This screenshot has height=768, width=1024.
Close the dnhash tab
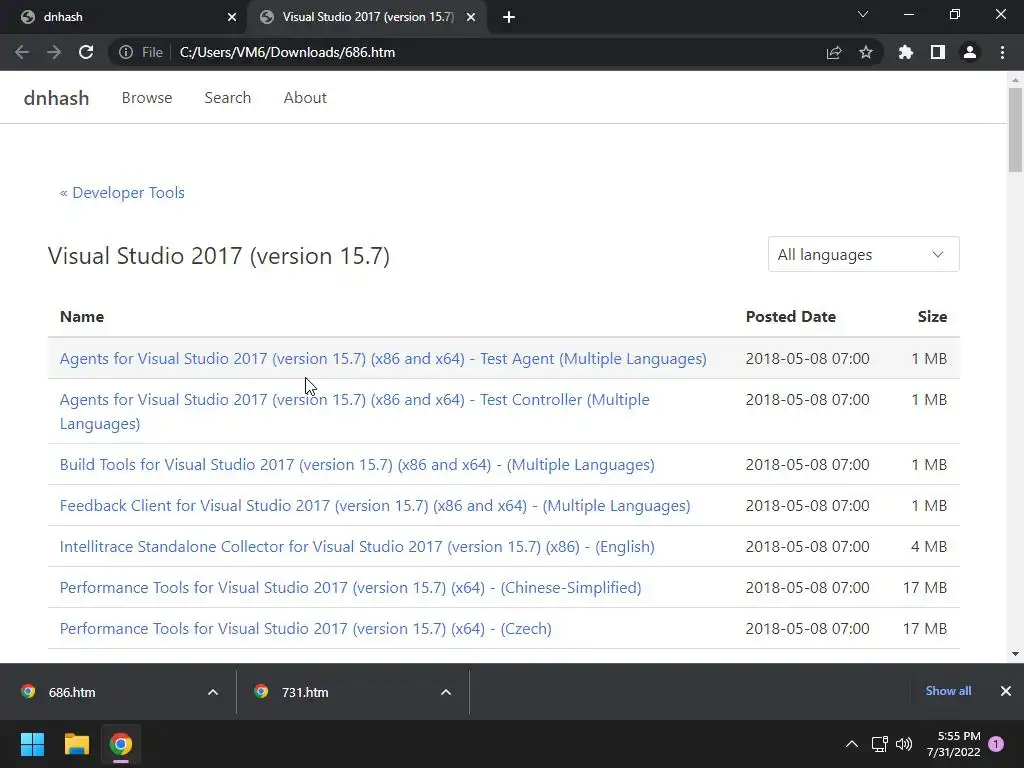(x=232, y=17)
